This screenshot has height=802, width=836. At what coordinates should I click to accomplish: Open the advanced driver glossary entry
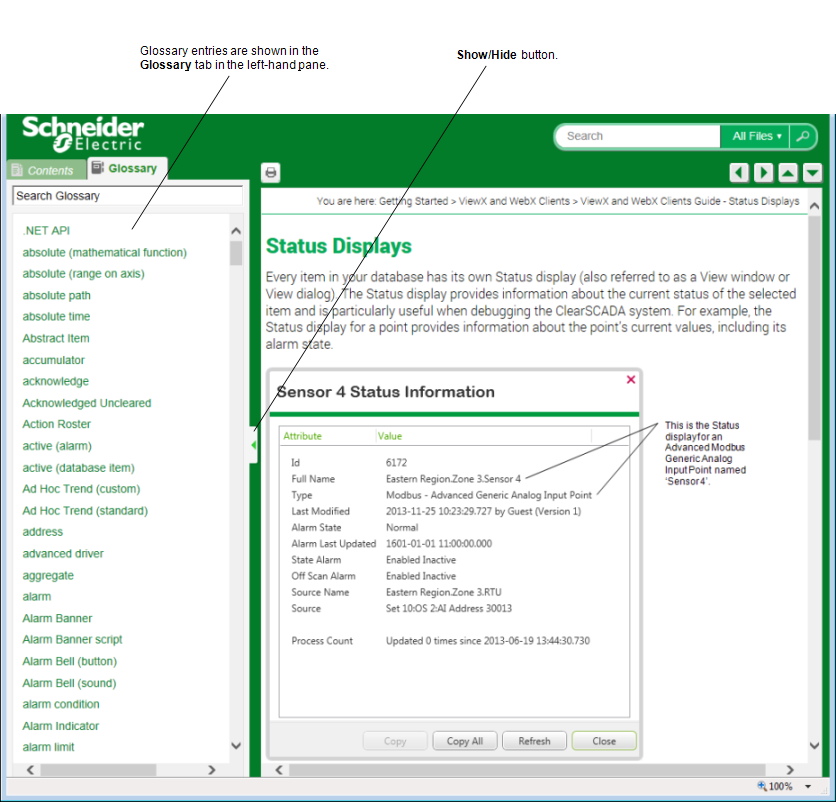coord(63,554)
